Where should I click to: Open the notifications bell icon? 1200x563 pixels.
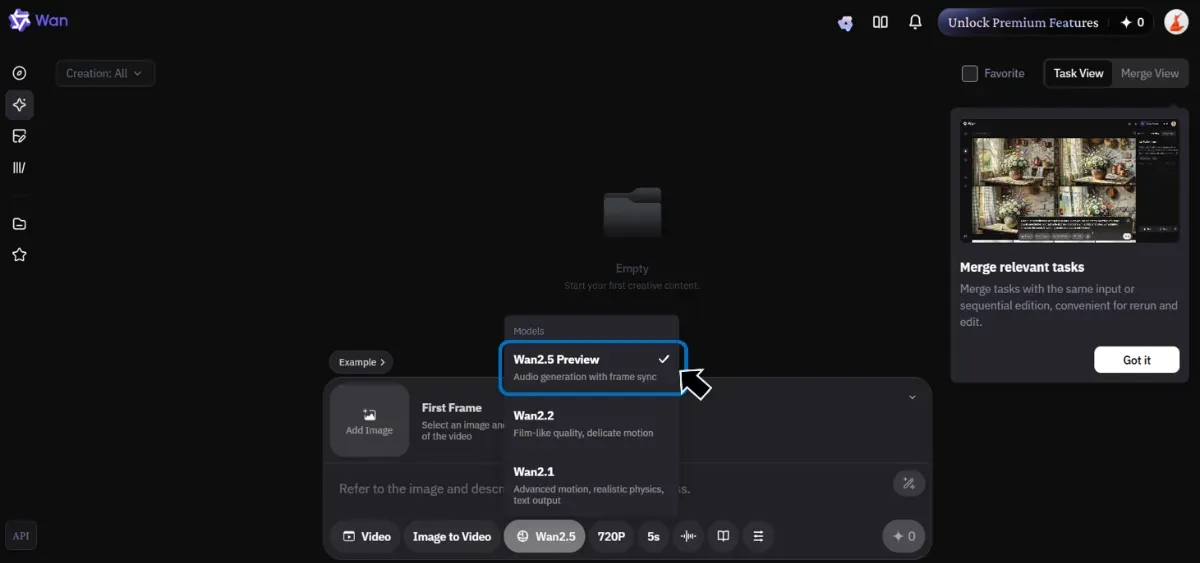pos(915,22)
